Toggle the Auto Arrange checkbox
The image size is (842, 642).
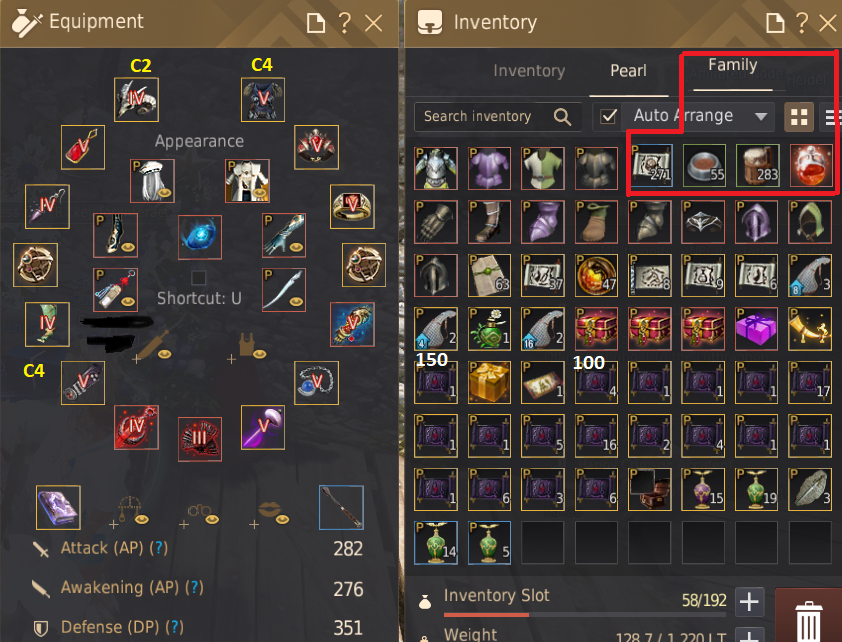point(608,116)
